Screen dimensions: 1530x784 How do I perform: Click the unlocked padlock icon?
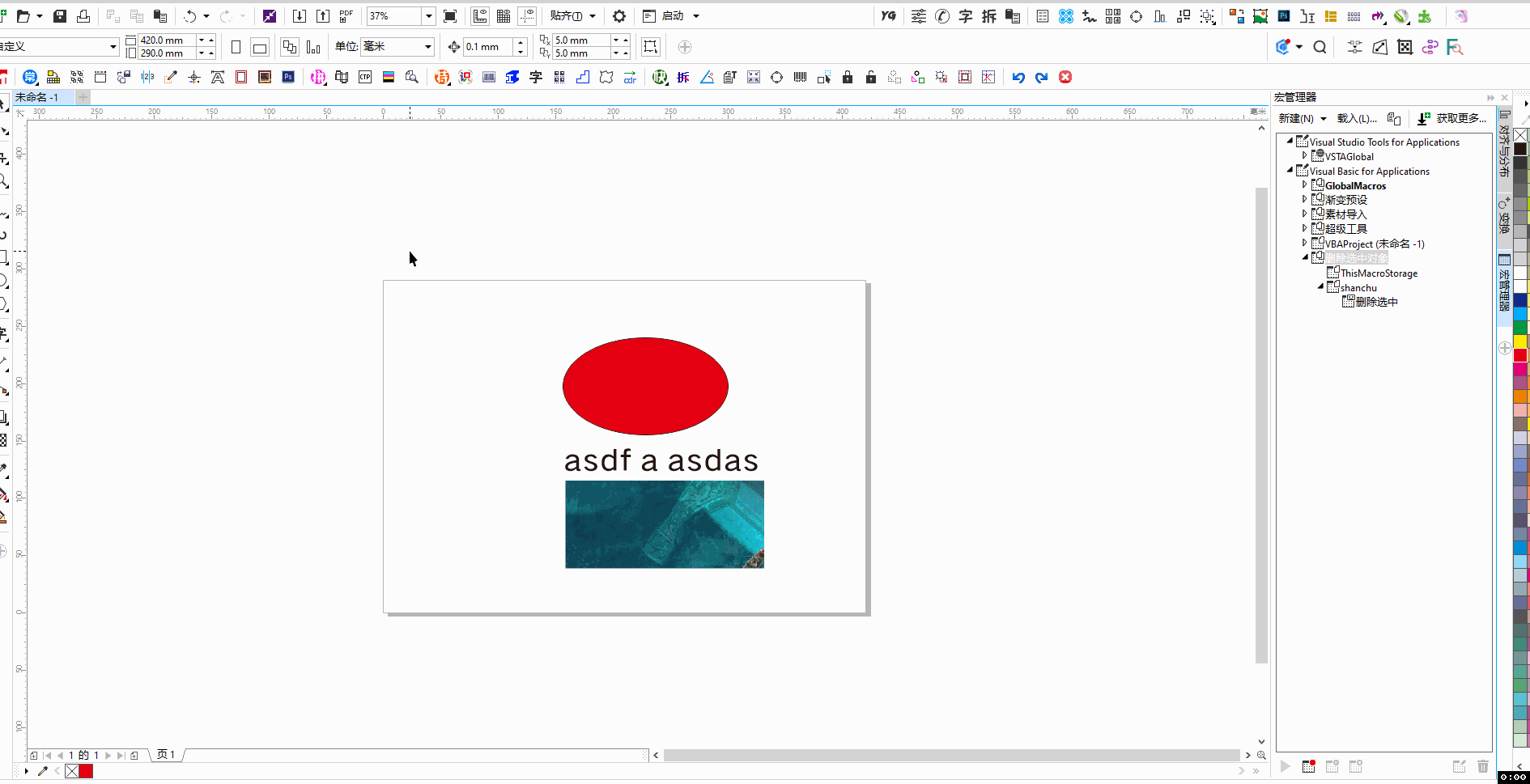[x=871, y=77]
